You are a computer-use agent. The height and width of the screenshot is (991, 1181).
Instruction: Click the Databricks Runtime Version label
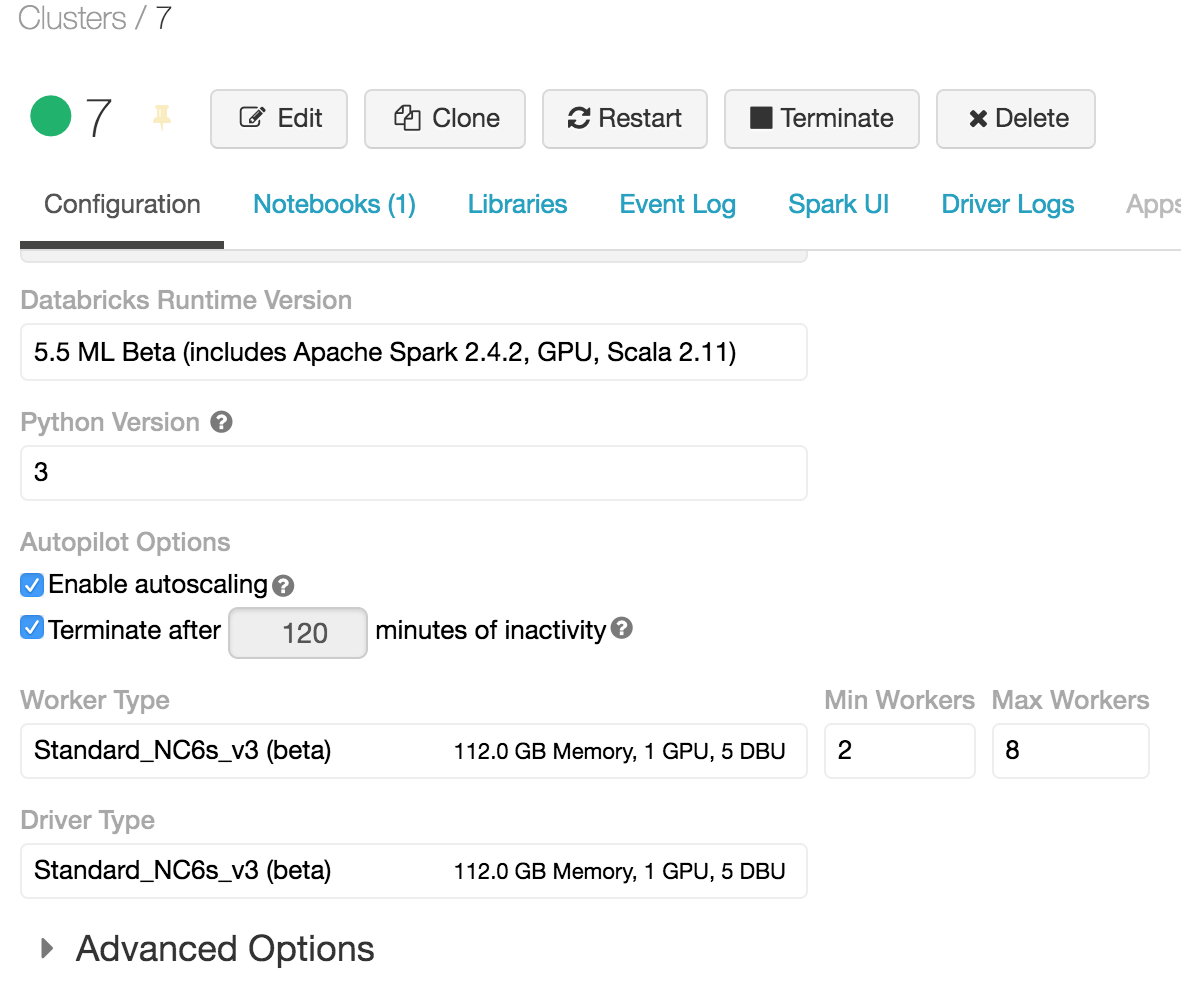click(x=186, y=300)
